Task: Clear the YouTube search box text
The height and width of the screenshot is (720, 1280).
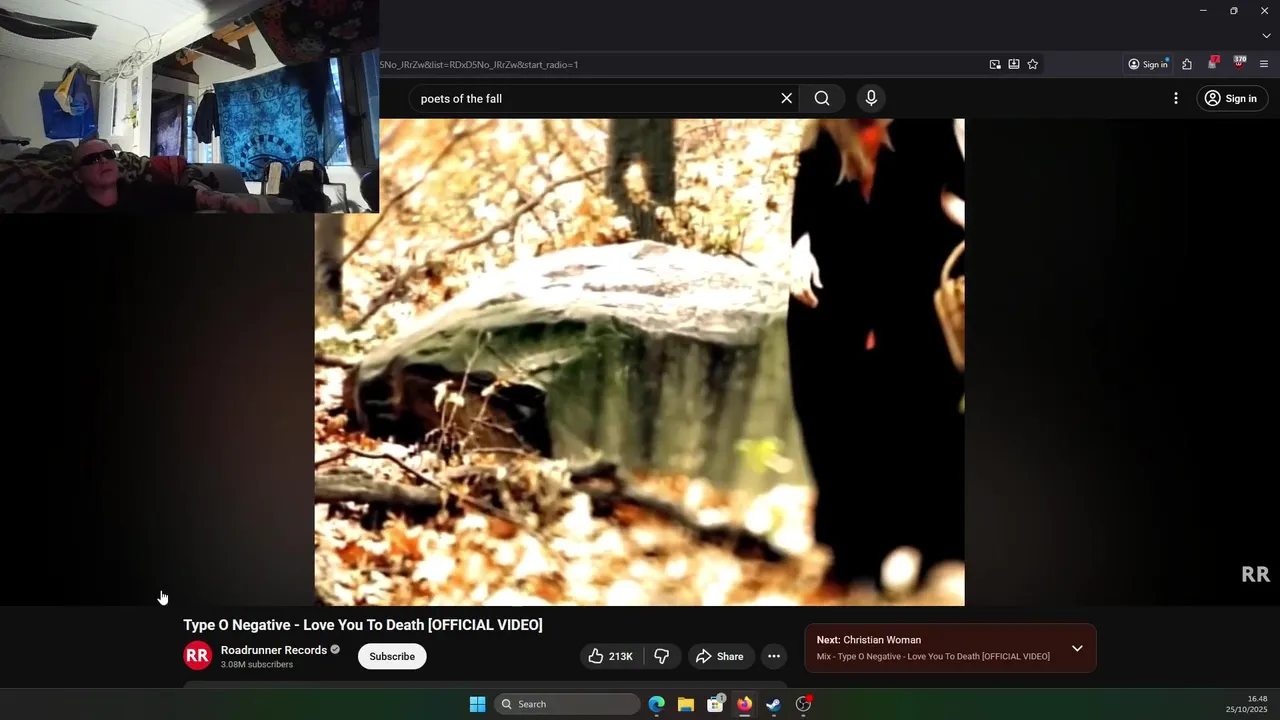Action: [786, 98]
